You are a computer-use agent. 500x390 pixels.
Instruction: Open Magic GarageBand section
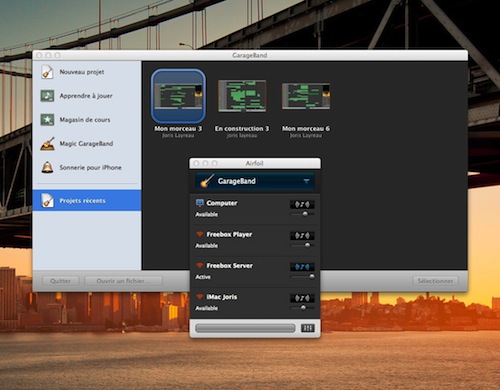point(87,144)
